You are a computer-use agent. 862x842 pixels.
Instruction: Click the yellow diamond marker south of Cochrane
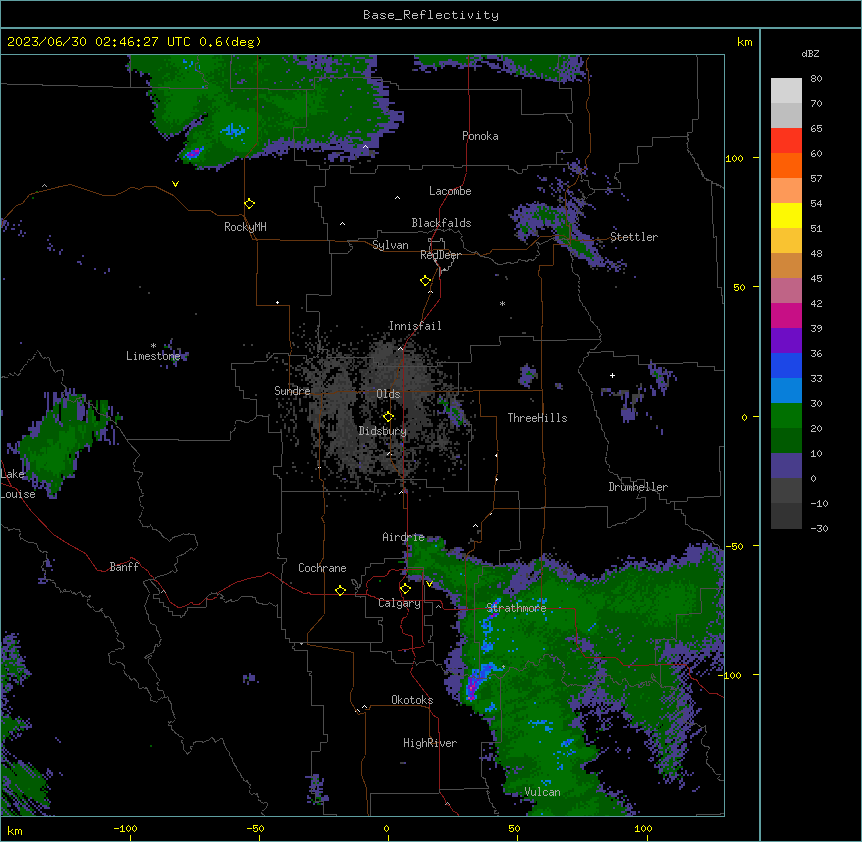coord(340,590)
